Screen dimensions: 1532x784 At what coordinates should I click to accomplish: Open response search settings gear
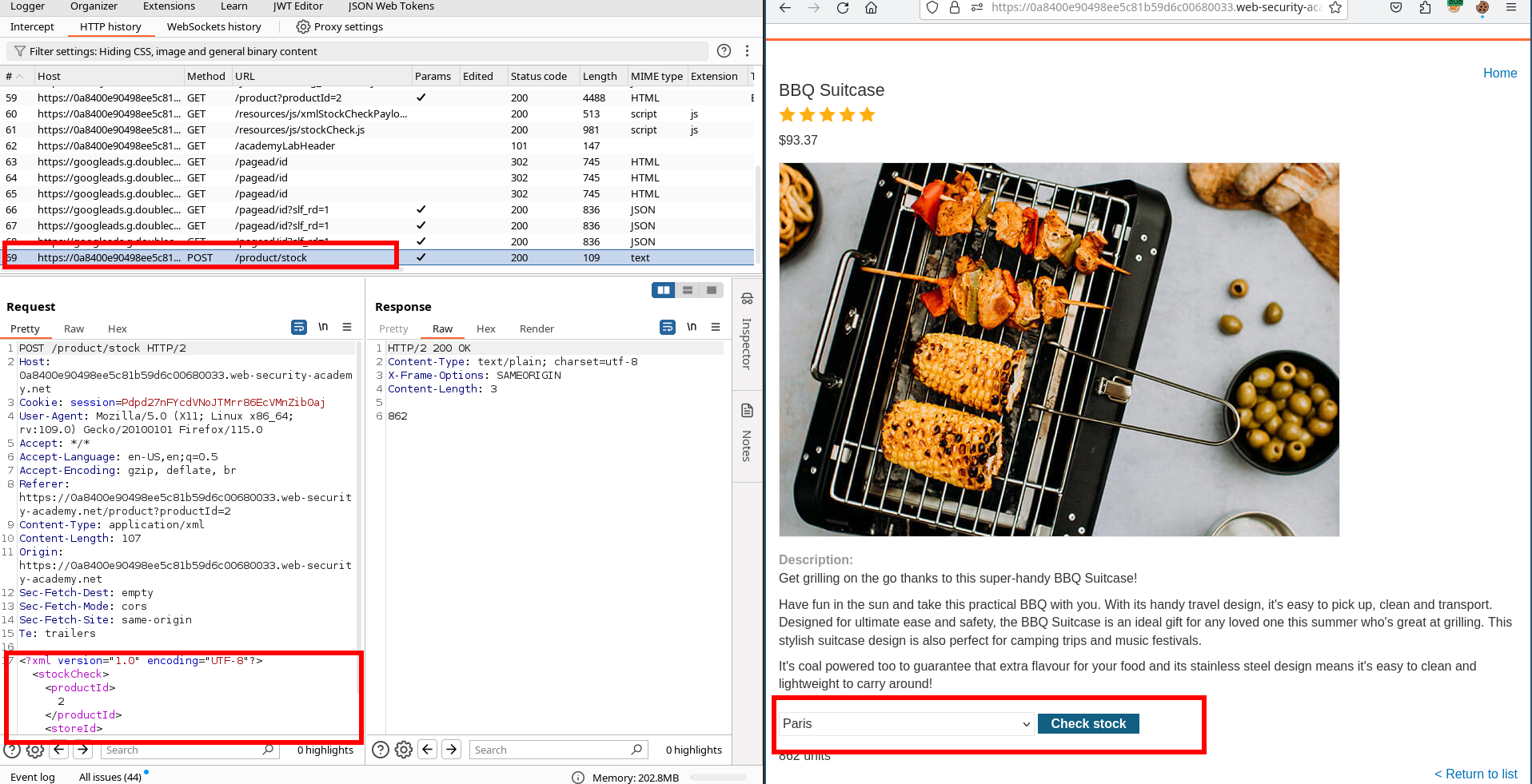[404, 750]
